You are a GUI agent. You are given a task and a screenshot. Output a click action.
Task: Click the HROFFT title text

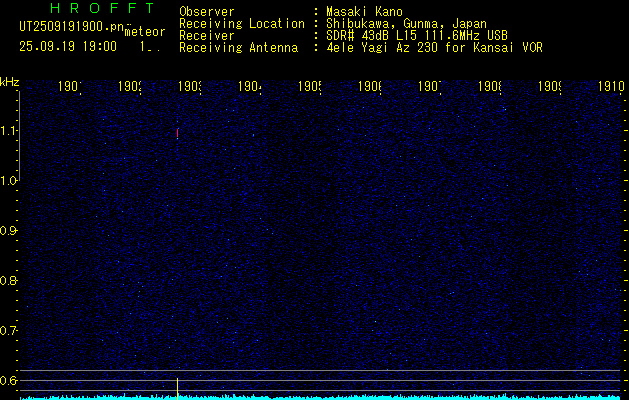tap(89, 9)
